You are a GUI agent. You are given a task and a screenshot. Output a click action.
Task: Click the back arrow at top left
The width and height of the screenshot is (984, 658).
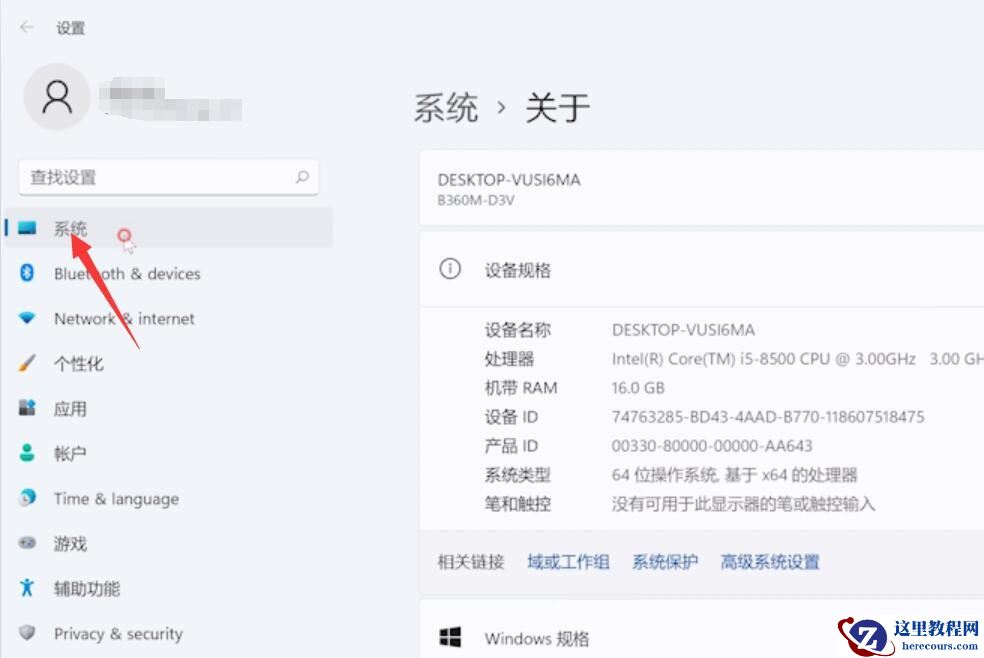27,27
